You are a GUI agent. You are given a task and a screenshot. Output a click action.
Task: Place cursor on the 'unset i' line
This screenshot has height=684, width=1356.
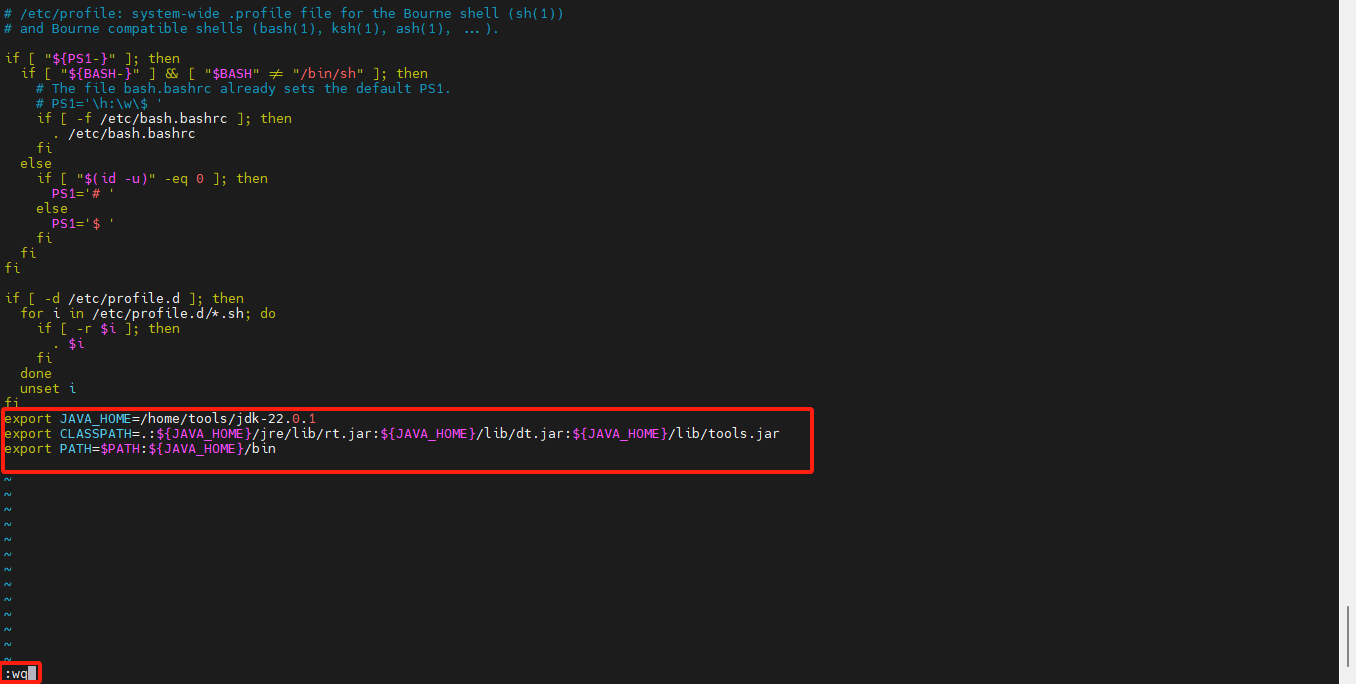tap(48, 388)
